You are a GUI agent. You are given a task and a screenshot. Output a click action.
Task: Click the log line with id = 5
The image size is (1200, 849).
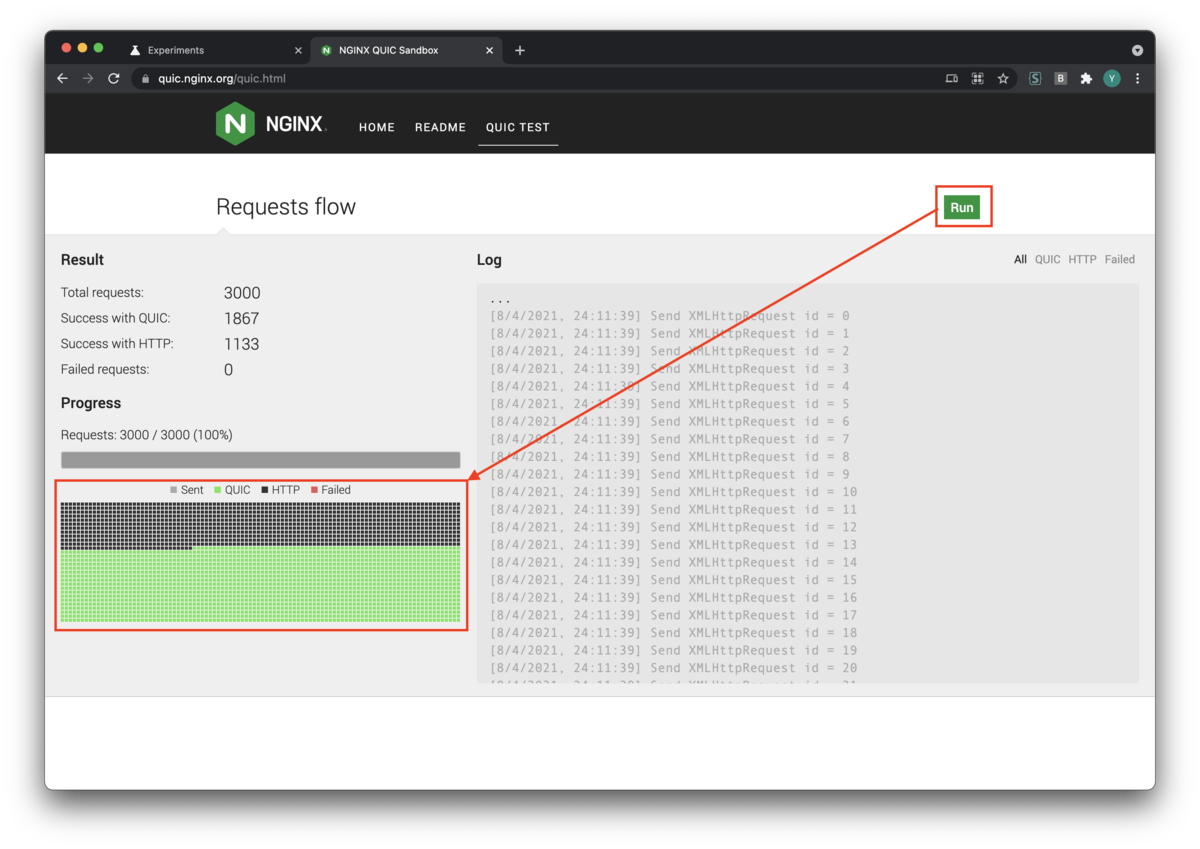[x=669, y=404]
